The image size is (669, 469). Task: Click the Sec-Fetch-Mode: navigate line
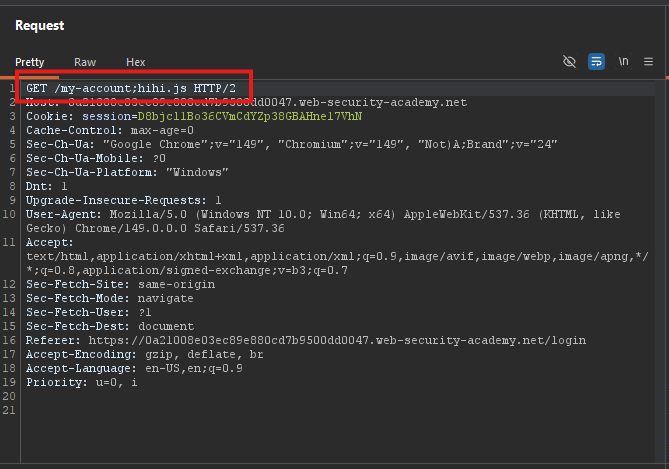(110, 298)
